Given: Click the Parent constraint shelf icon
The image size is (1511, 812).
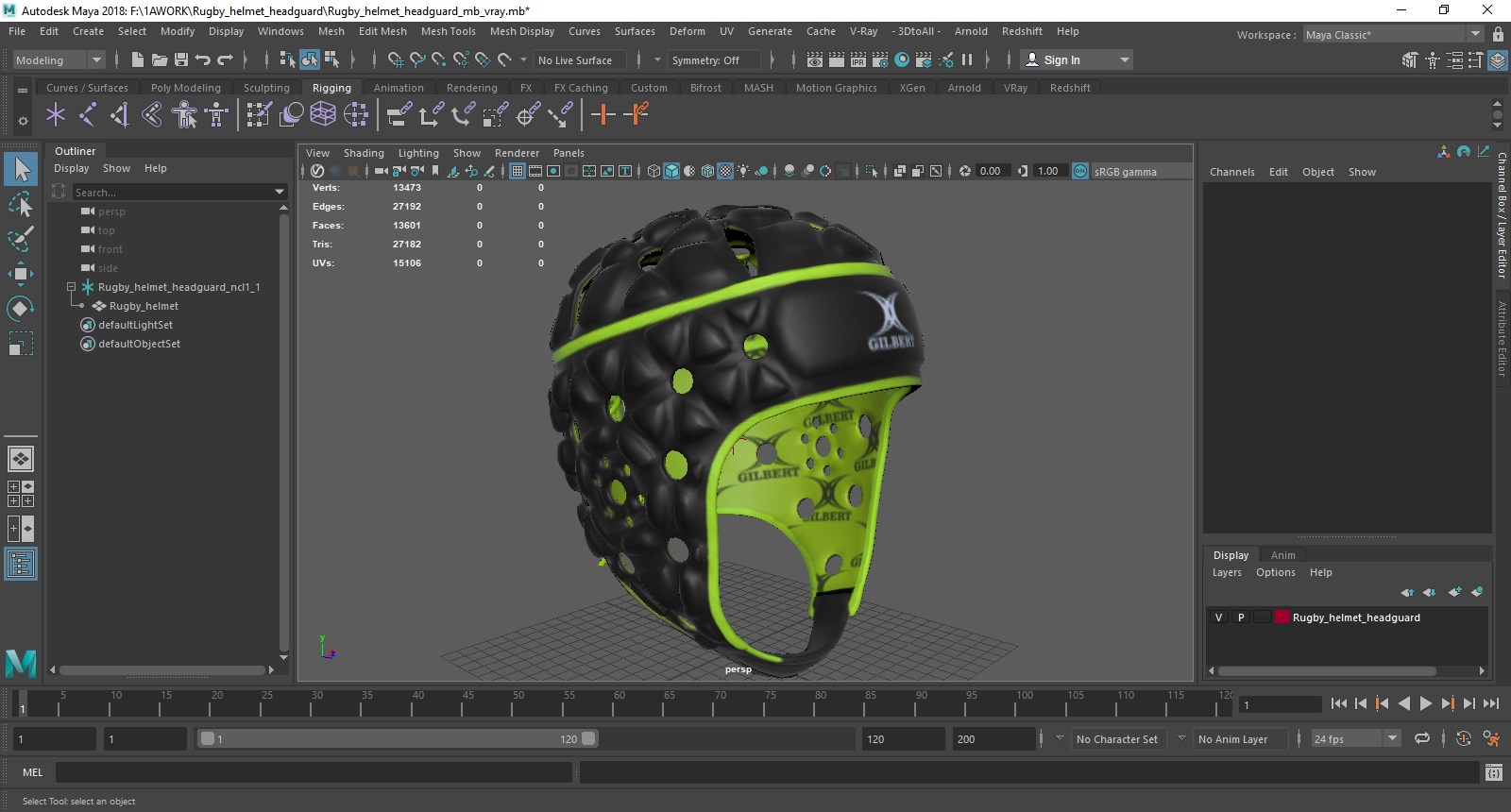Looking at the screenshot, I should (399, 115).
